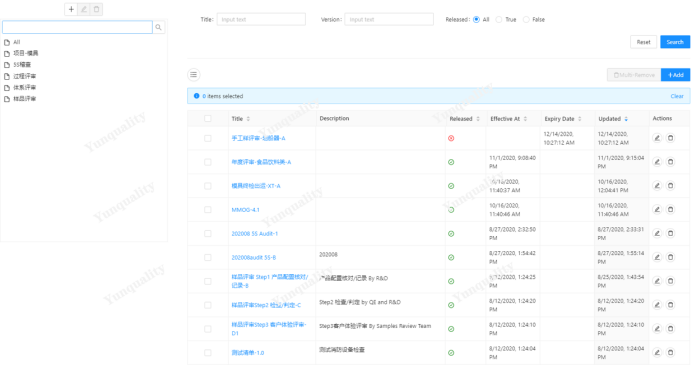Image resolution: width=693 pixels, height=375 pixels.
Task: Tick the checkbox for the Step3 row
Action: coord(208,329)
